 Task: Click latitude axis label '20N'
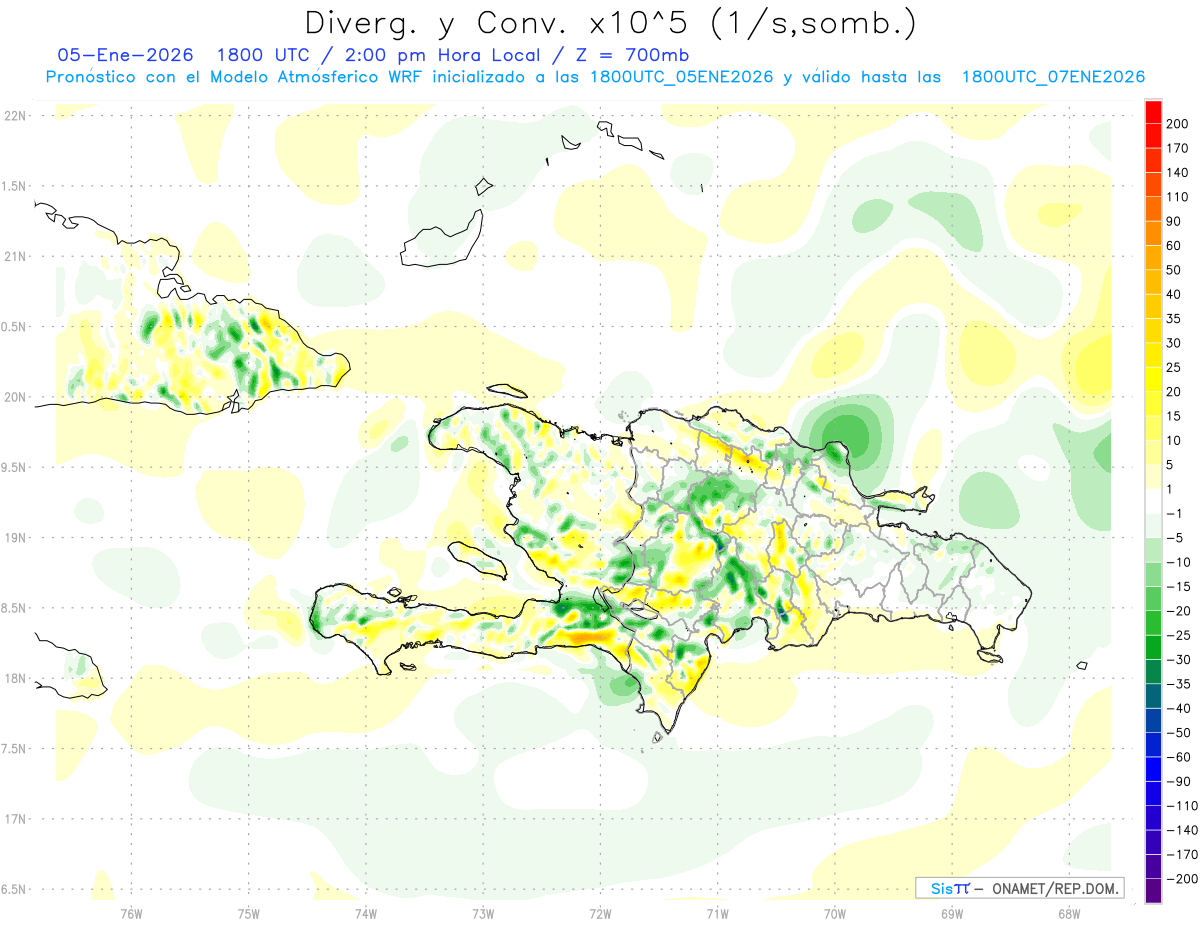click(14, 397)
